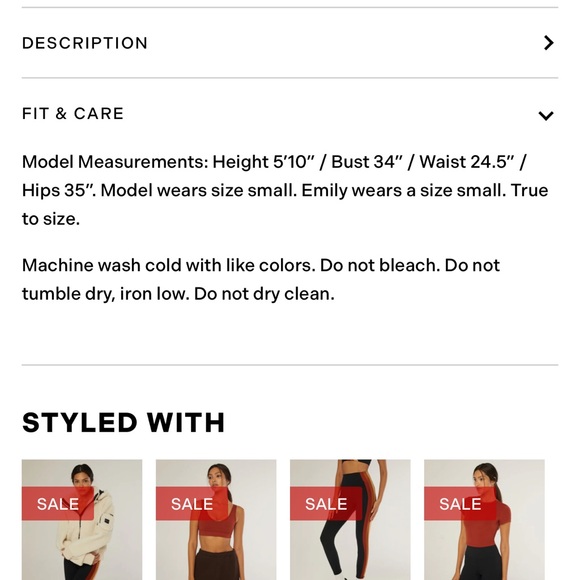Tap the SALE tag on striped leggings
The width and height of the screenshot is (580, 580).
pyautogui.click(x=326, y=504)
